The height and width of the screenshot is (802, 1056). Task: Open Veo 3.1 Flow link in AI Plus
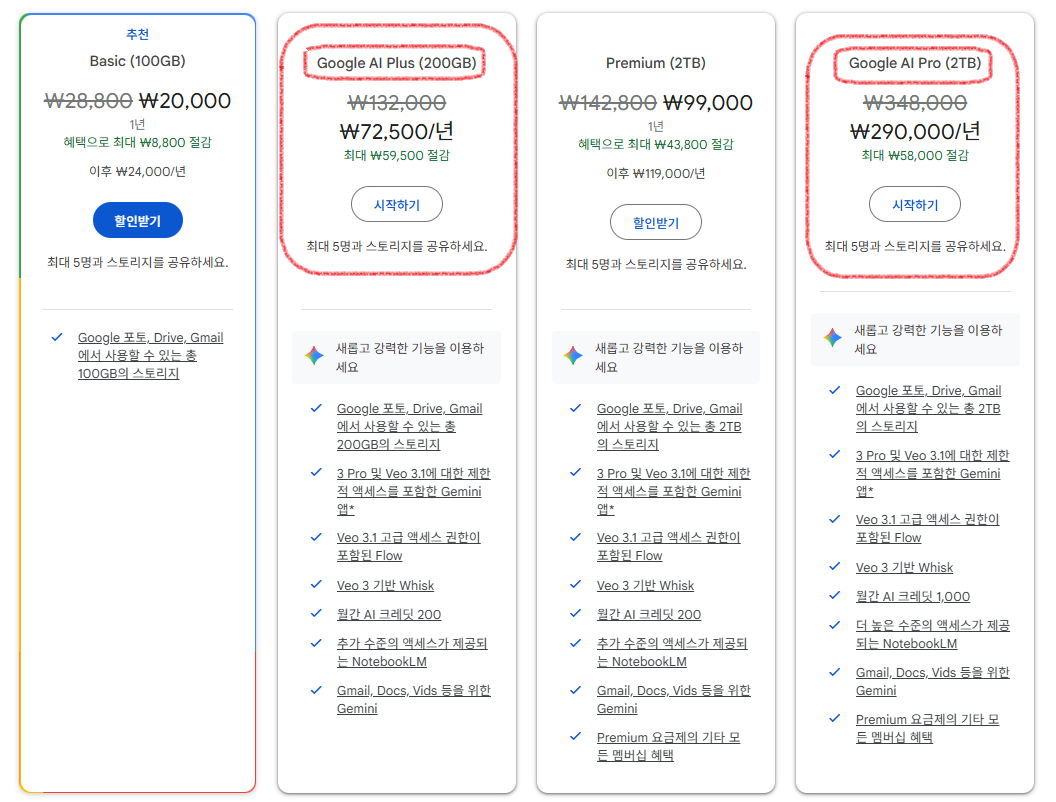[x=409, y=546]
